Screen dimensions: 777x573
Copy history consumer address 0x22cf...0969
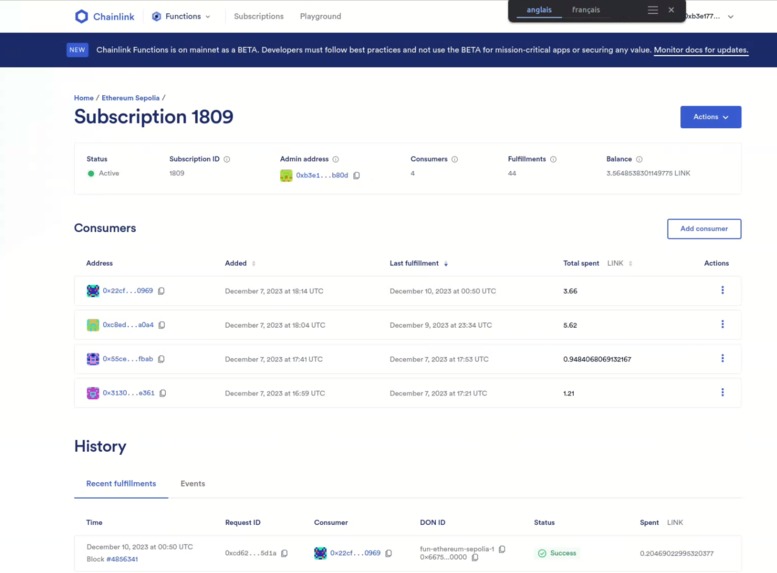(388, 553)
